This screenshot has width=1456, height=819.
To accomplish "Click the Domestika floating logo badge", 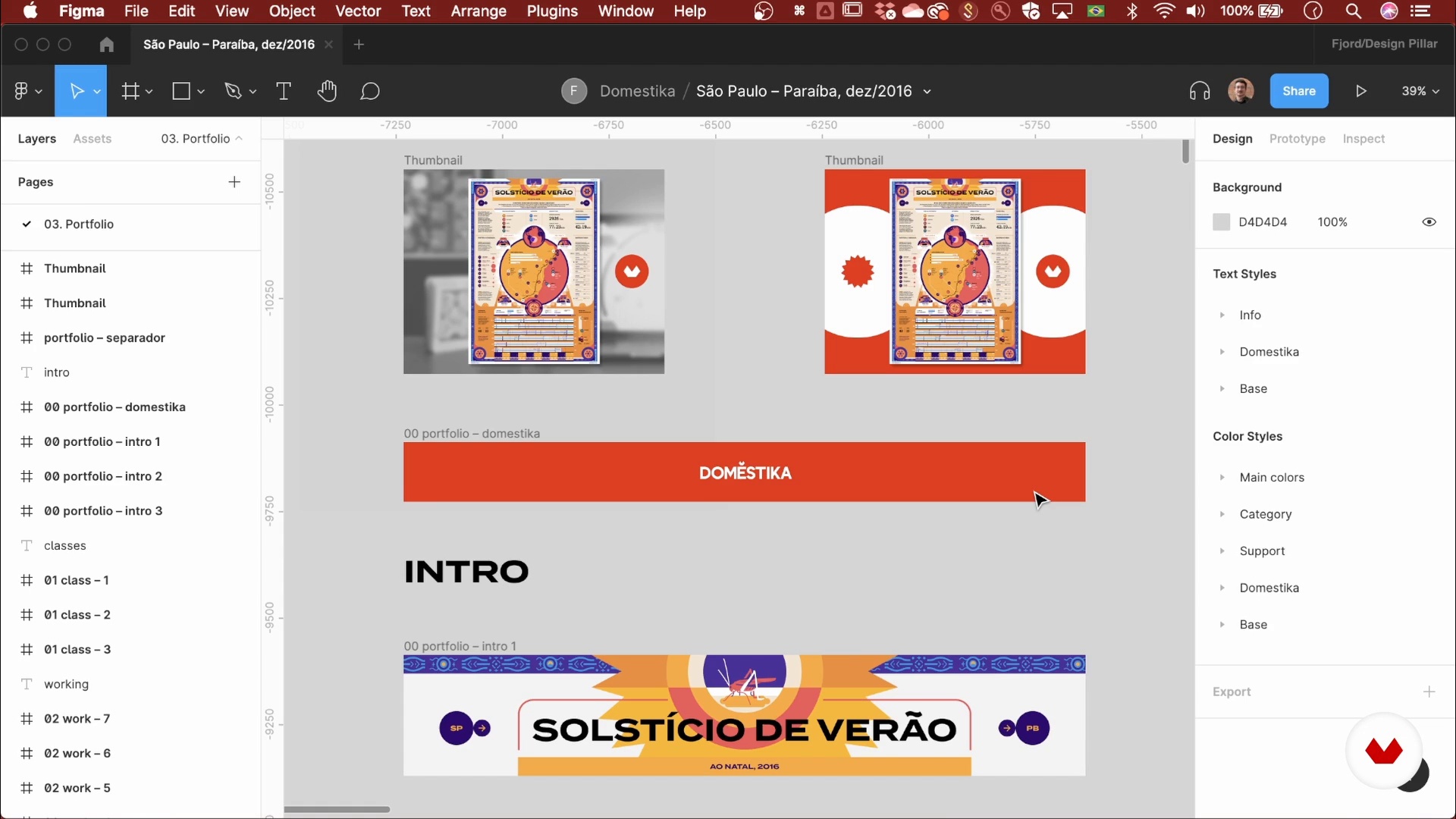I will [1384, 751].
